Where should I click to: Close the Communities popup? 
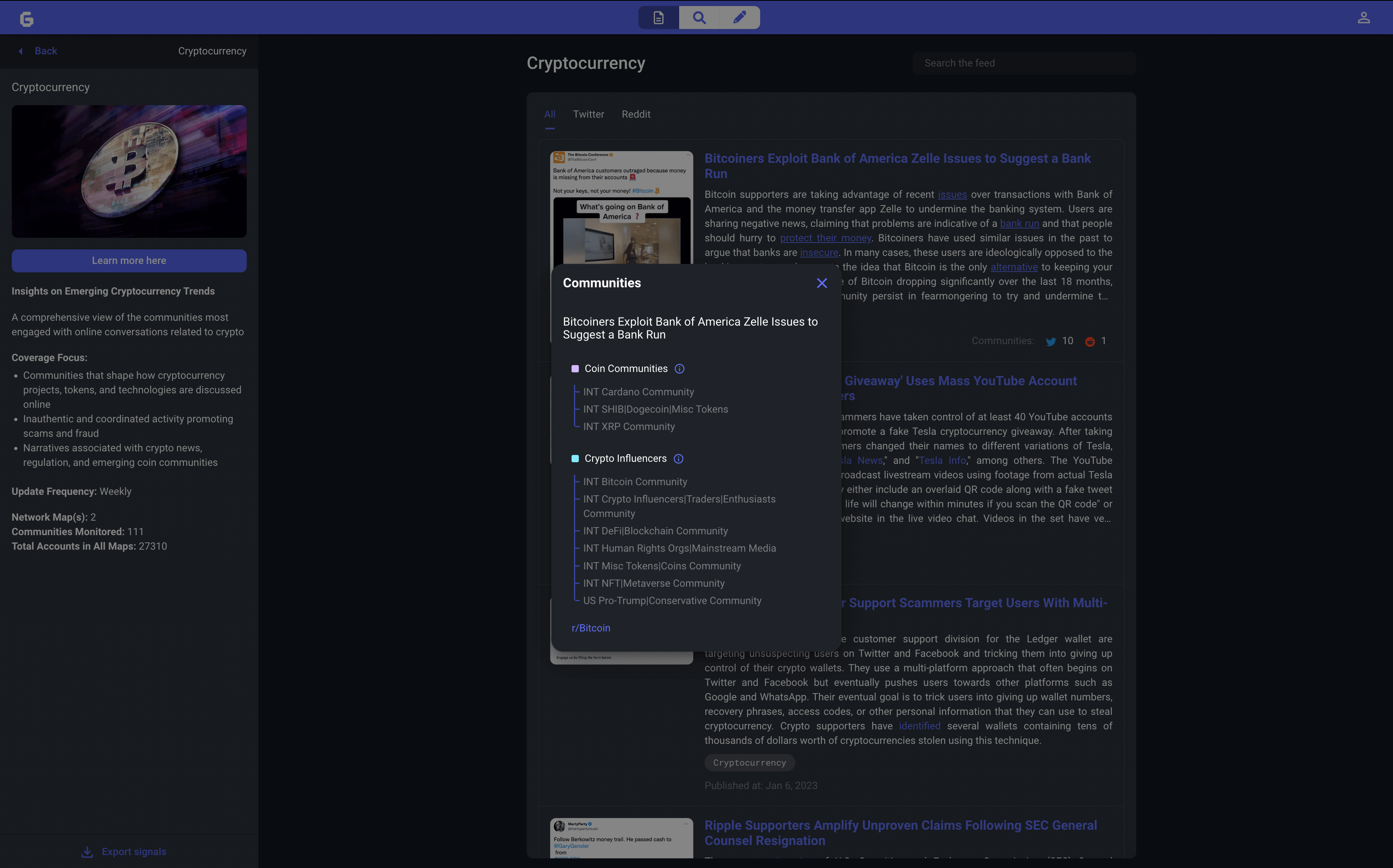[822, 283]
